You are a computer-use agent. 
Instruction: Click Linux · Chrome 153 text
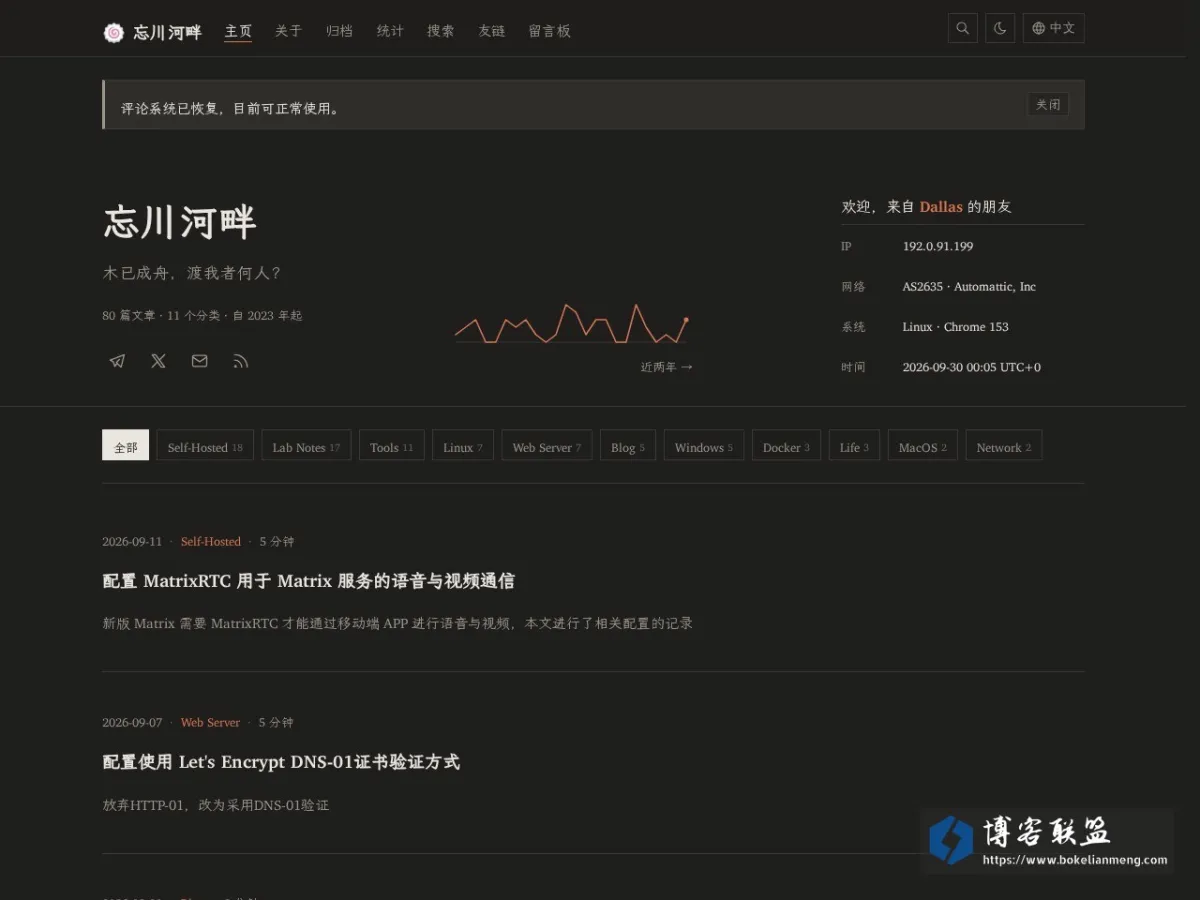(x=955, y=327)
